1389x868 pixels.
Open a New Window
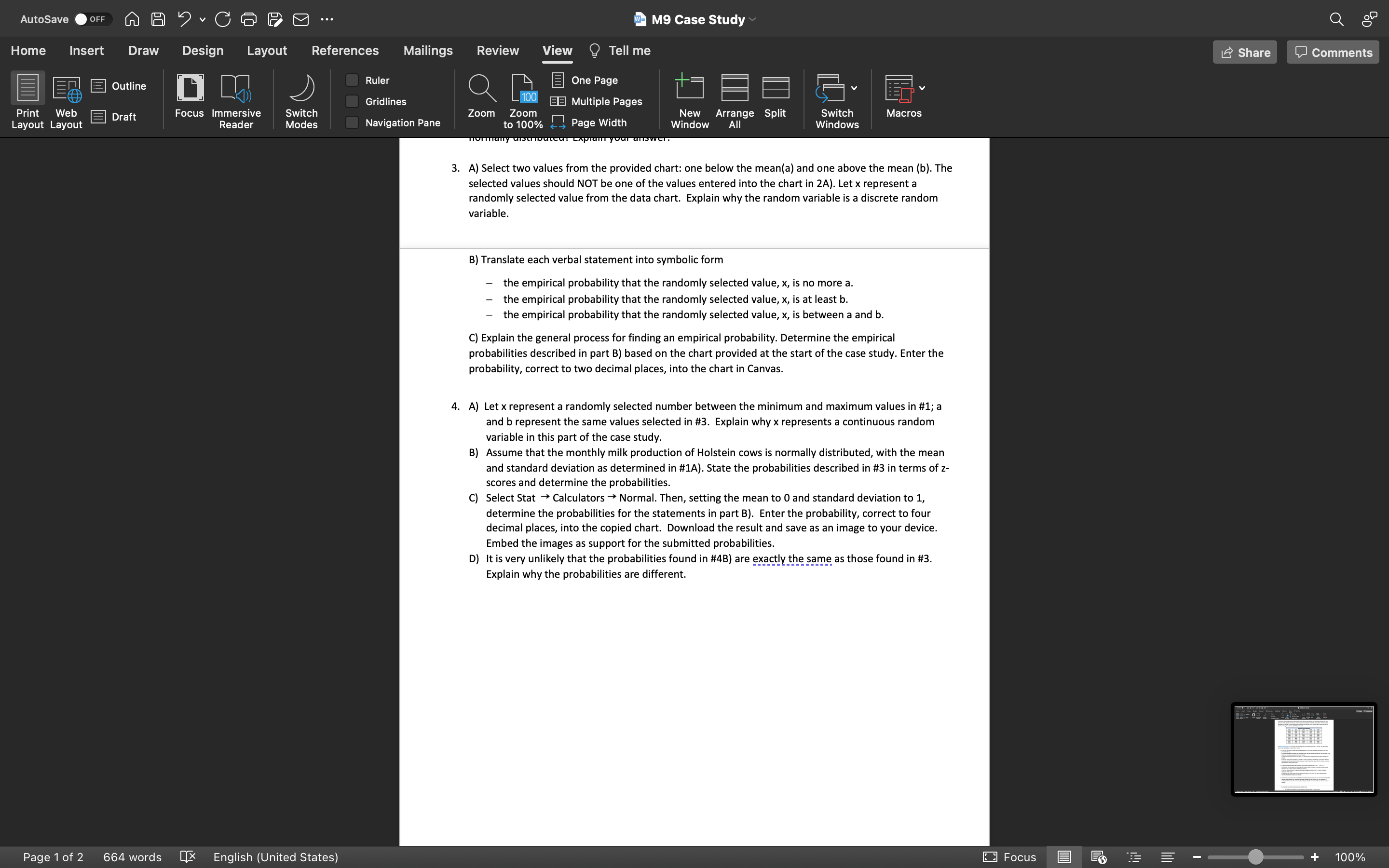[x=688, y=101]
